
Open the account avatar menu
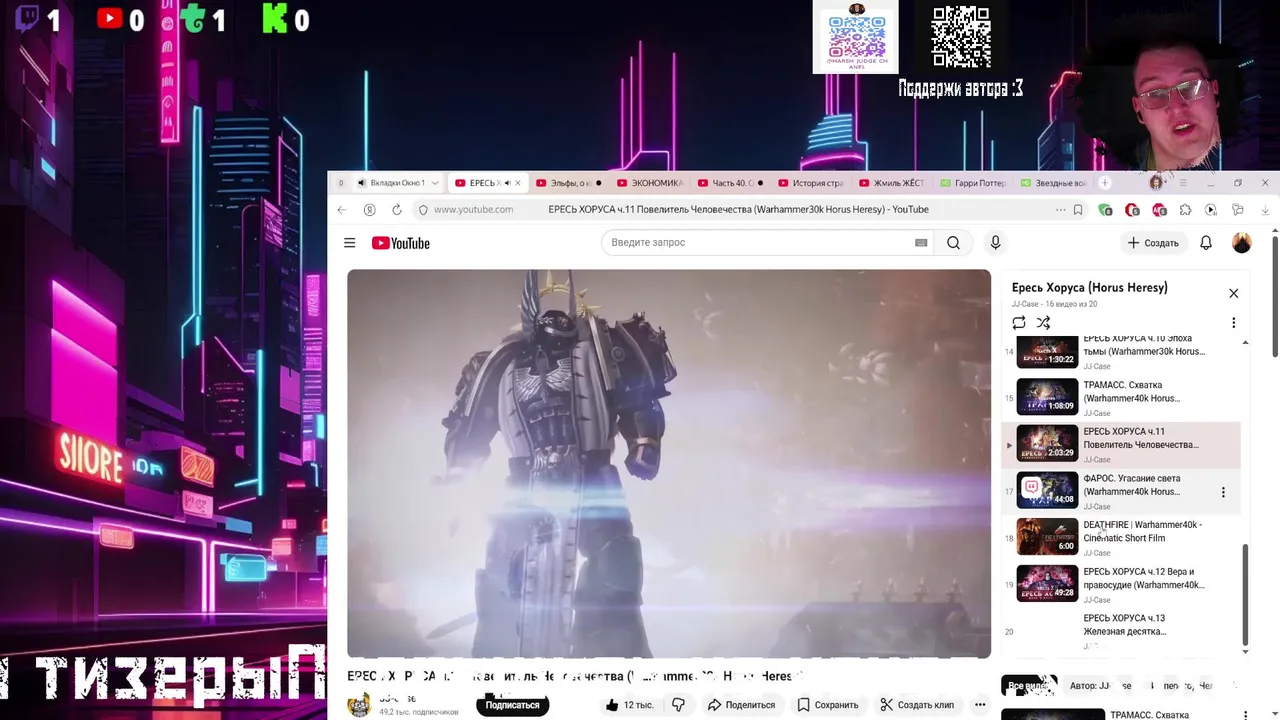click(x=1242, y=243)
